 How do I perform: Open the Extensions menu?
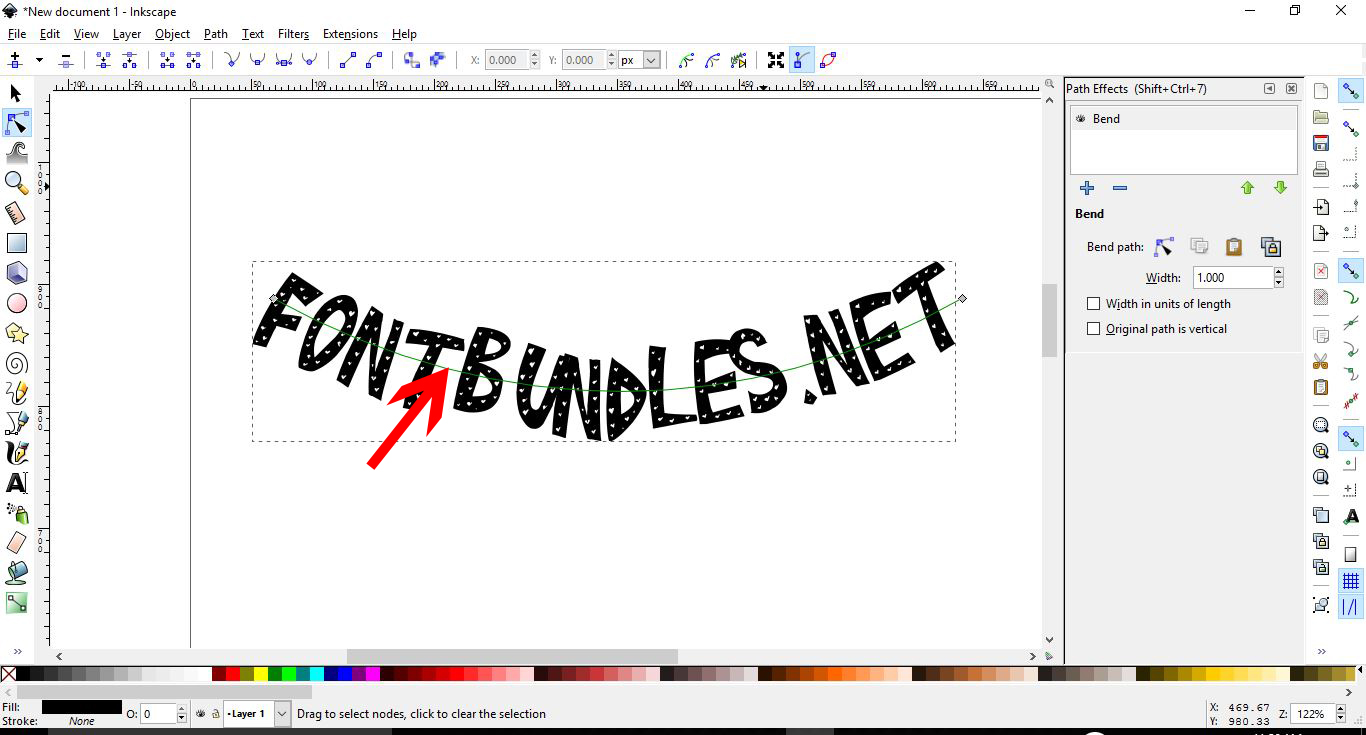click(x=350, y=33)
